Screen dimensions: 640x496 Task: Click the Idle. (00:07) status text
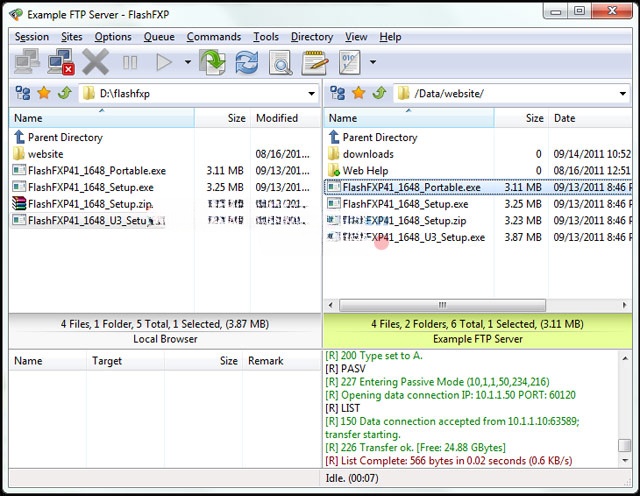point(352,478)
